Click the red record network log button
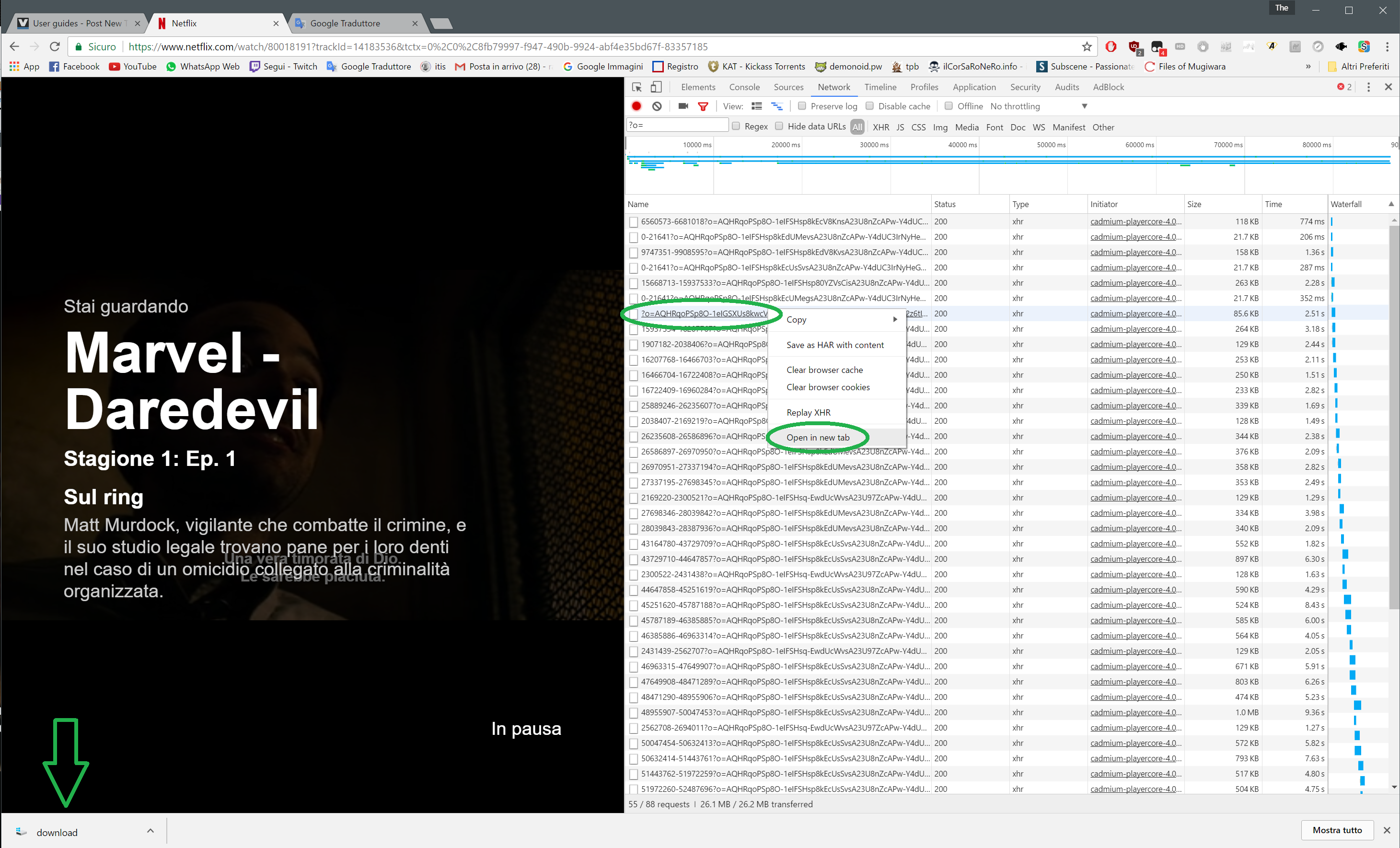The image size is (1400, 848). 636,106
